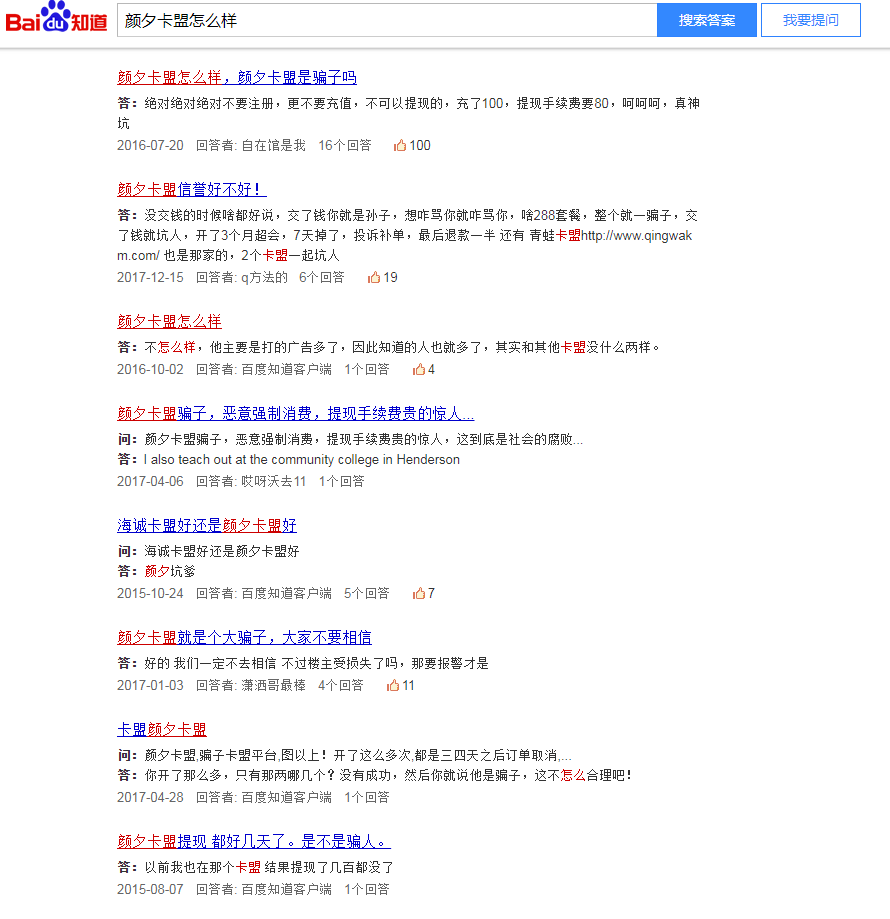This screenshot has width=890, height=919.
Task: Open result 颜夕卡盟信誉好不好！
Action: pos(192,189)
